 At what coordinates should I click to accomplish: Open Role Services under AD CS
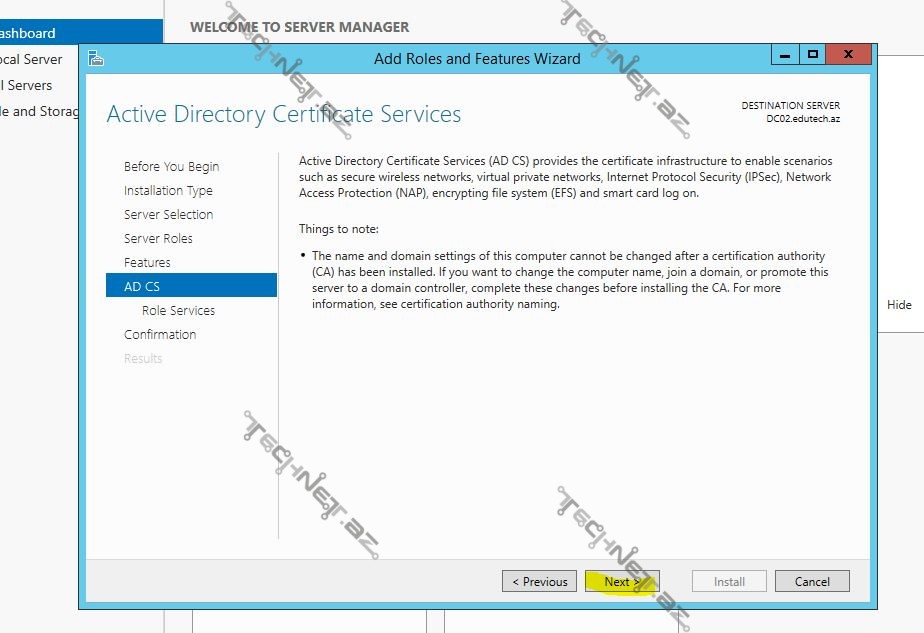[178, 311]
